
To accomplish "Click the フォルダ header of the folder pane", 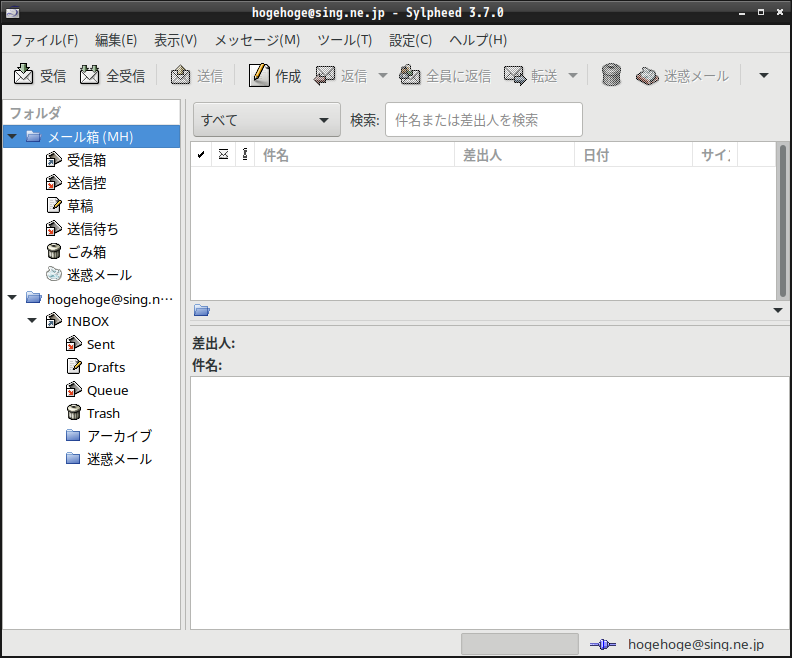I will pyautogui.click(x=91, y=113).
